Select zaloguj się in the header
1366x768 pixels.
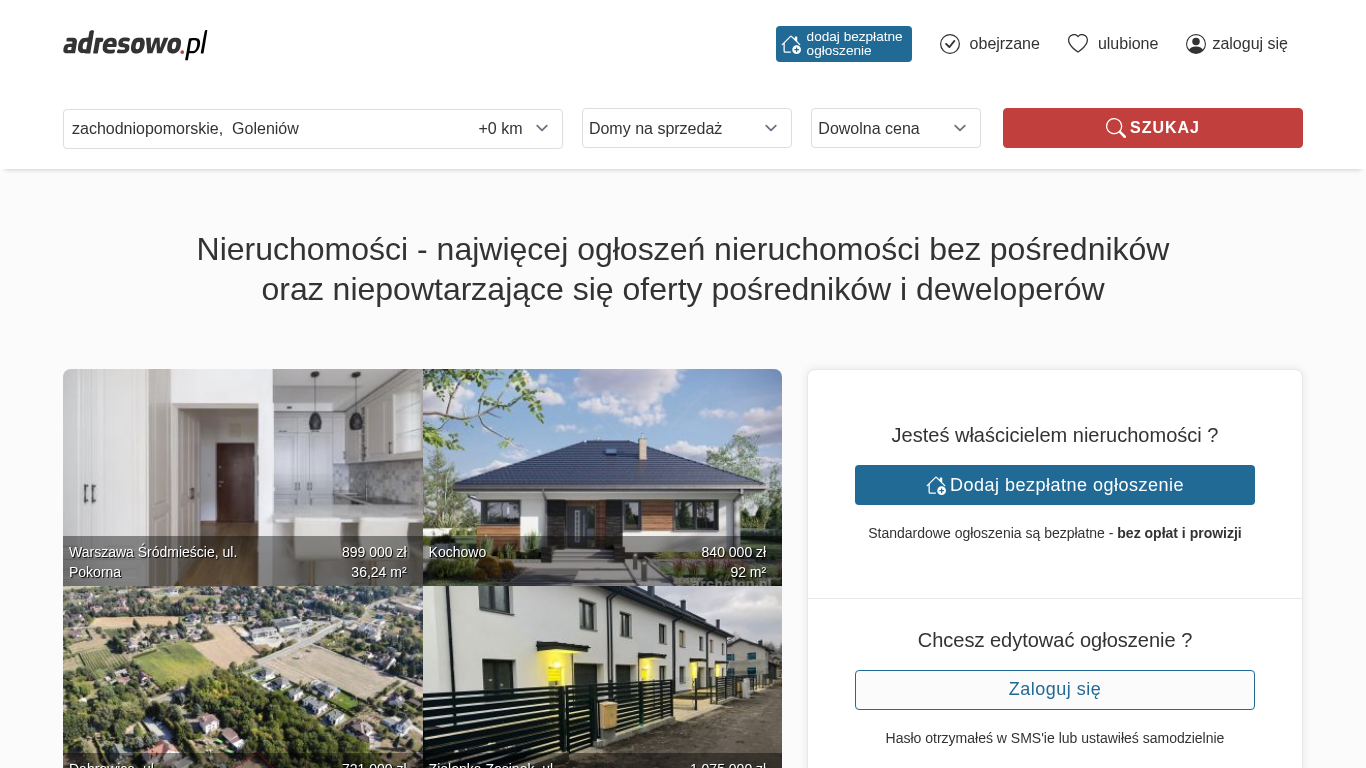pyautogui.click(x=1249, y=44)
